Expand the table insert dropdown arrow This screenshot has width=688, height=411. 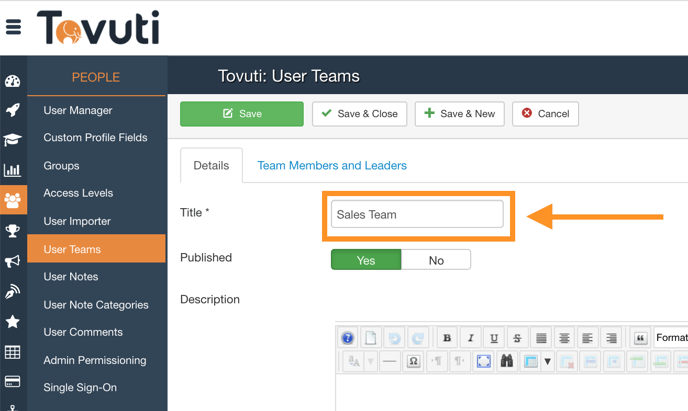click(547, 361)
